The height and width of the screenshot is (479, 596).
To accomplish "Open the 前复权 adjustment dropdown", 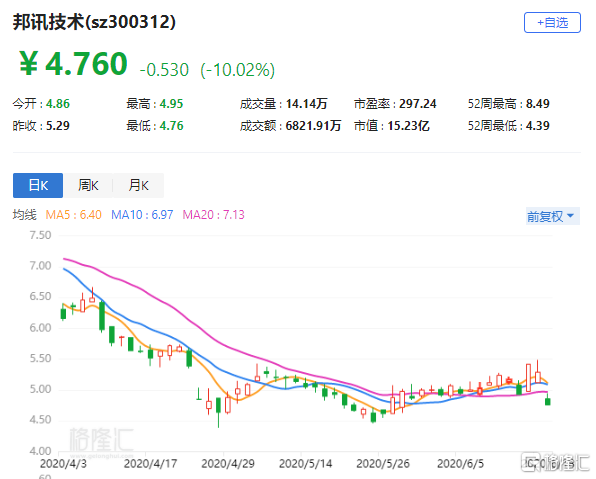I will 552,216.
